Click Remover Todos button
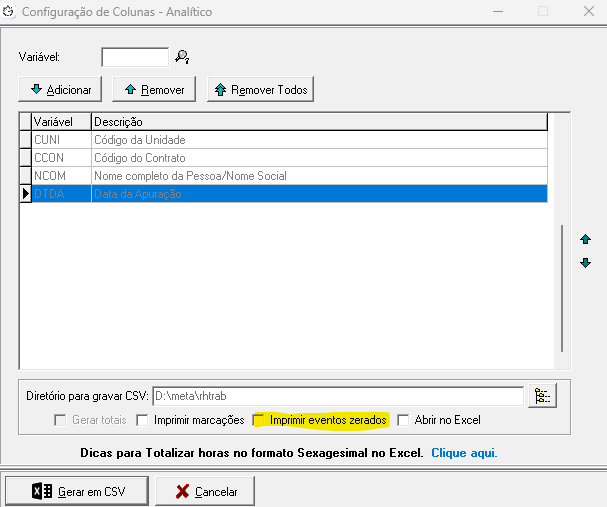The image size is (607, 507). click(x=260, y=89)
